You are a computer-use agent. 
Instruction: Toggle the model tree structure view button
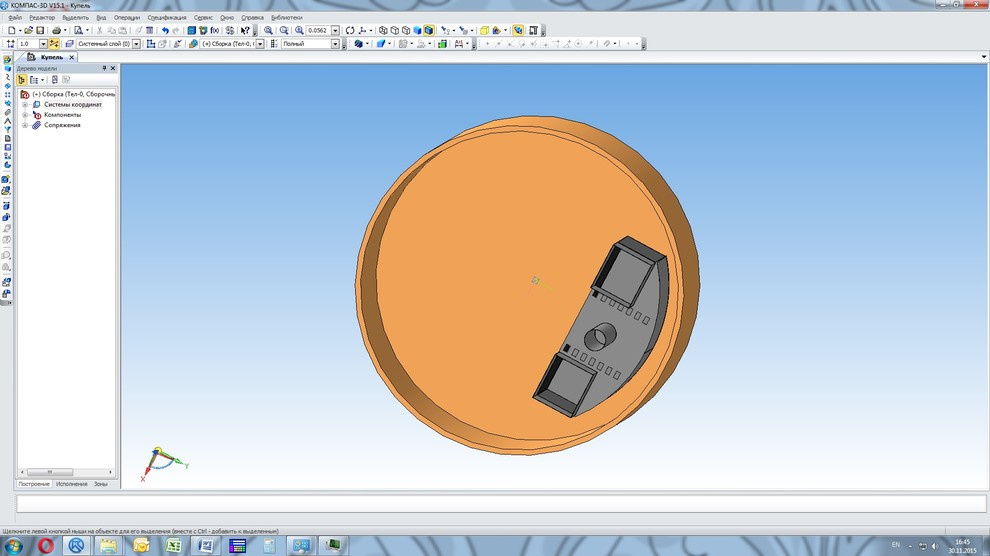22,79
